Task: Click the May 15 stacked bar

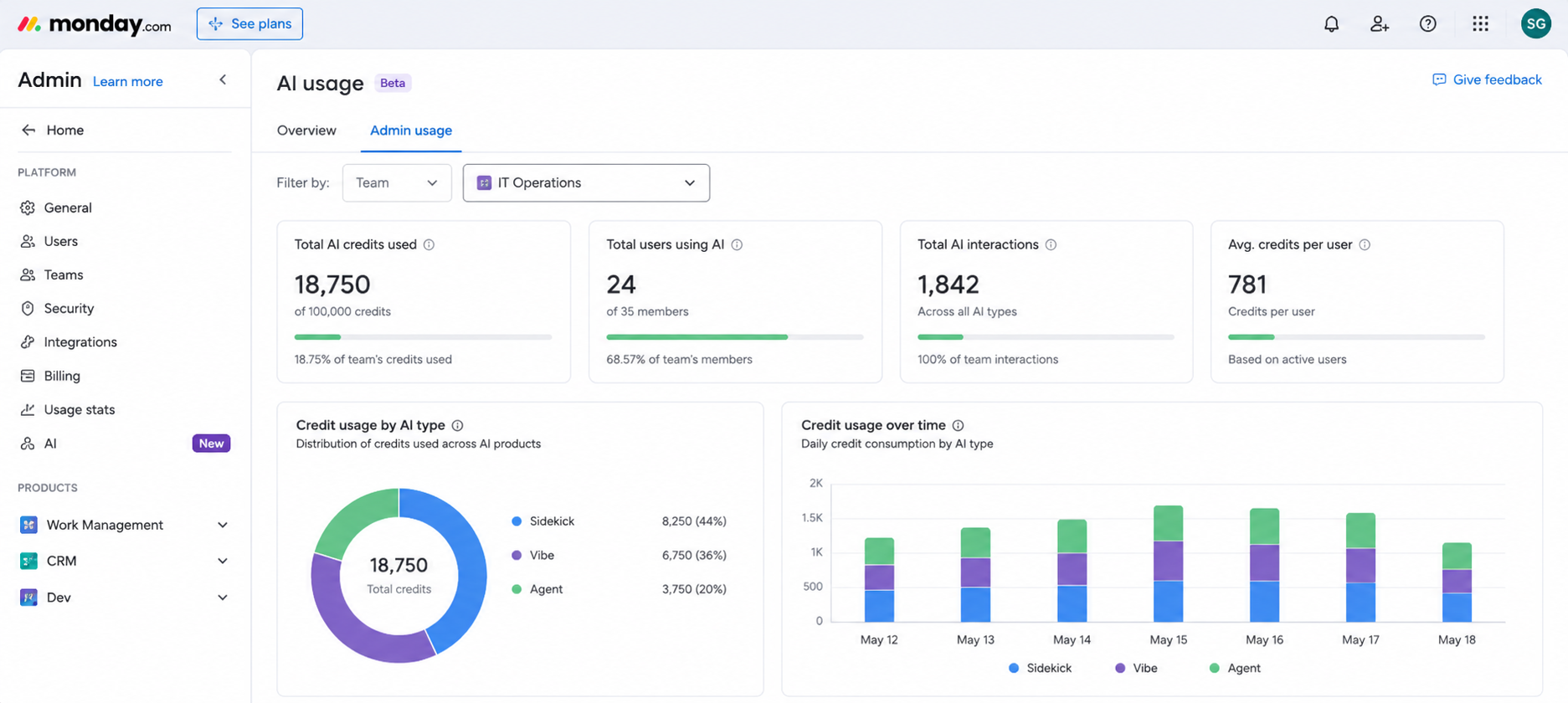Action: tap(1168, 563)
